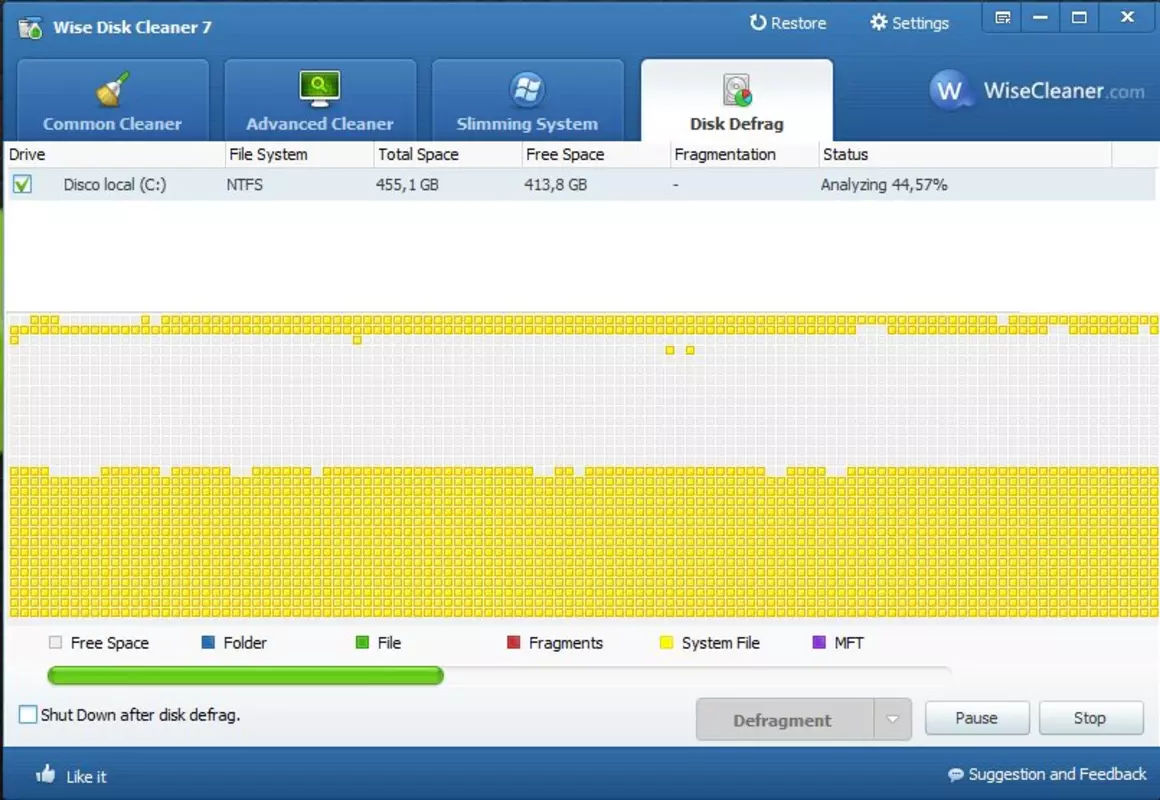Click the yellow System File legend swatch
The width and height of the screenshot is (1160, 800).
click(x=666, y=642)
